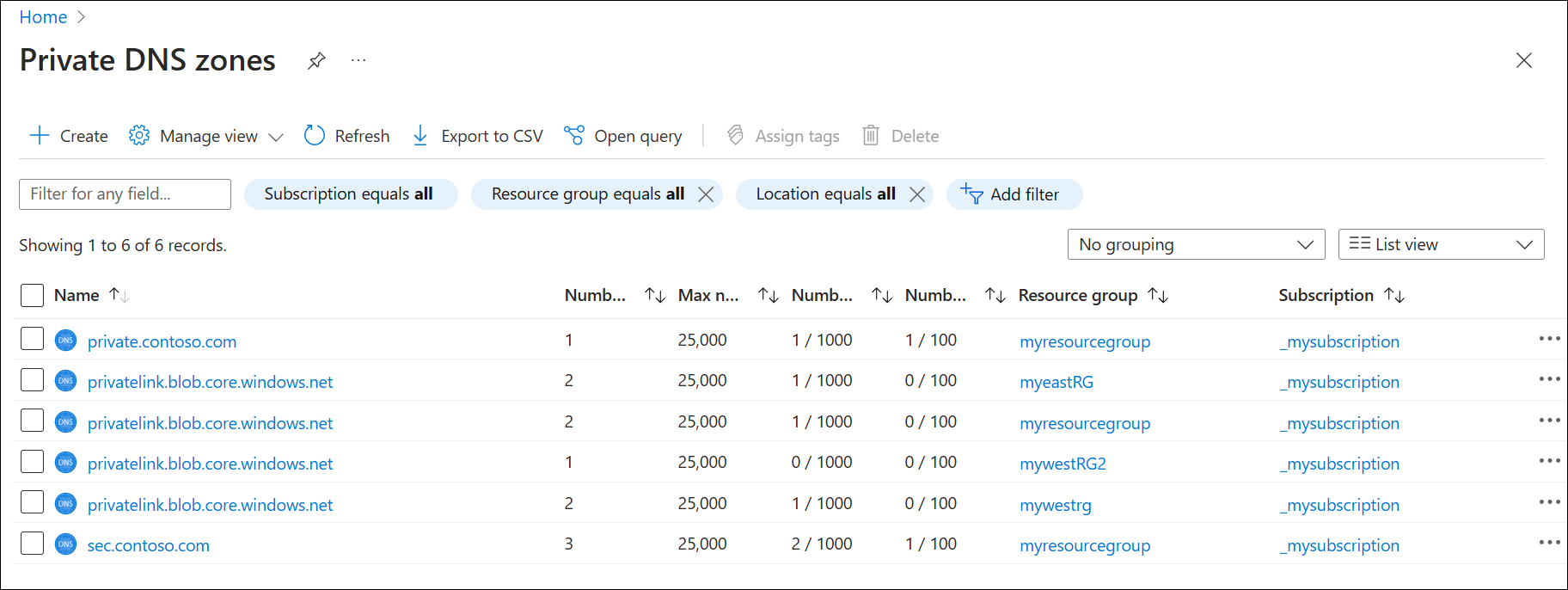
Task: Check the box for private.contoso.com
Action: point(32,340)
